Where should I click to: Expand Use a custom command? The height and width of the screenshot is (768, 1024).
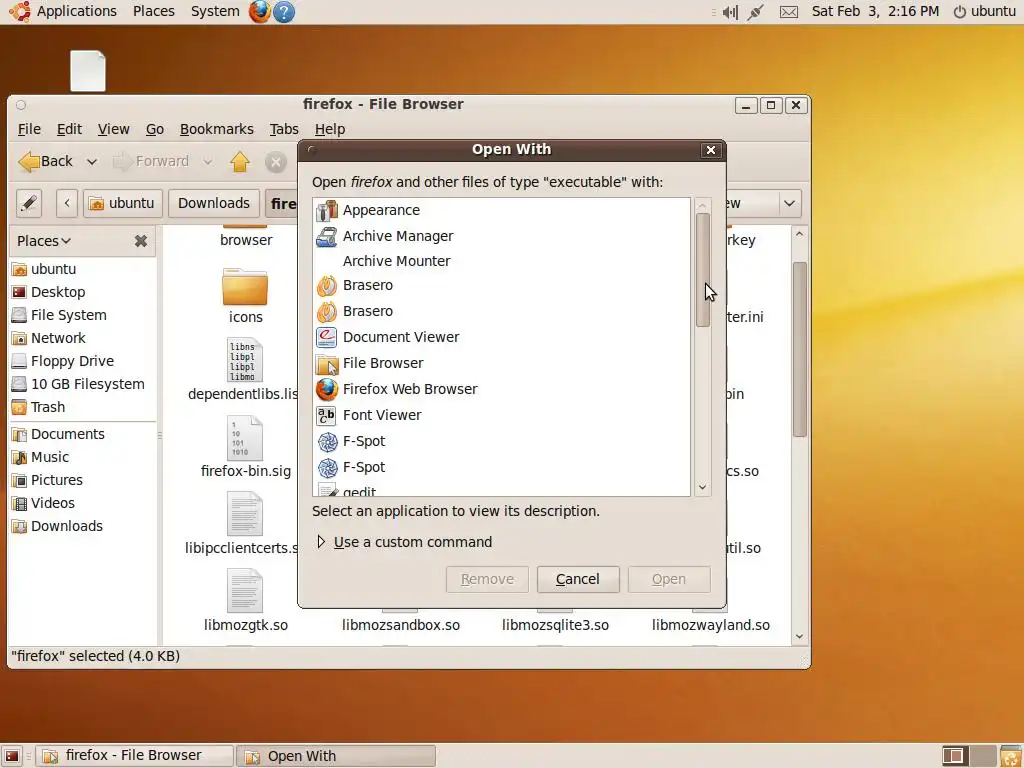click(405, 542)
